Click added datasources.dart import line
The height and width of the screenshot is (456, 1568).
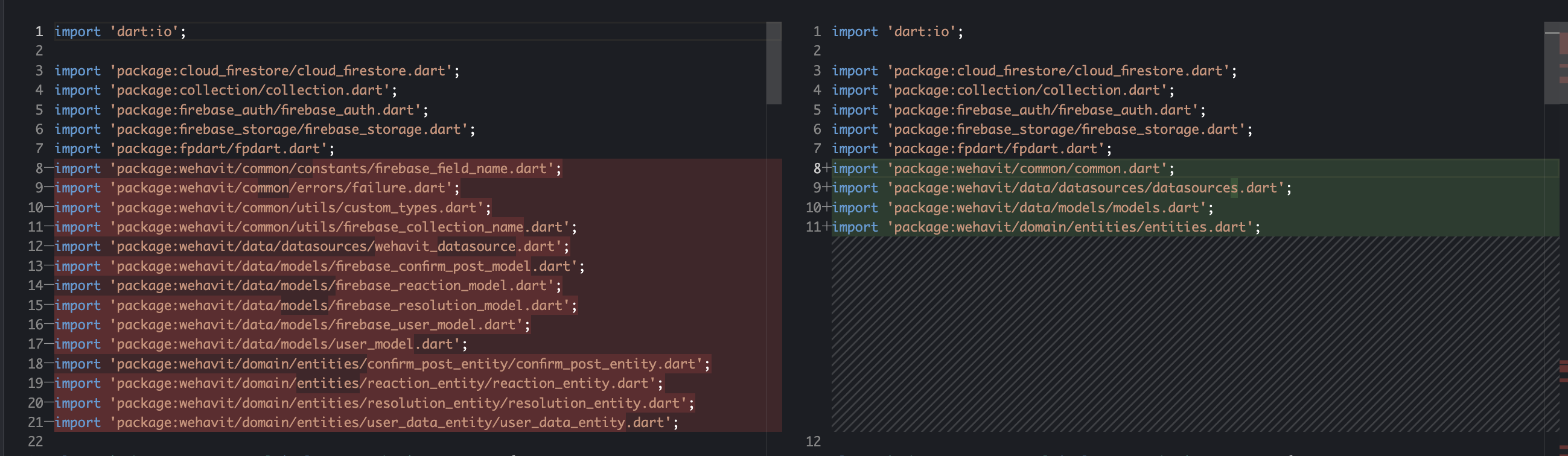click(1062, 188)
